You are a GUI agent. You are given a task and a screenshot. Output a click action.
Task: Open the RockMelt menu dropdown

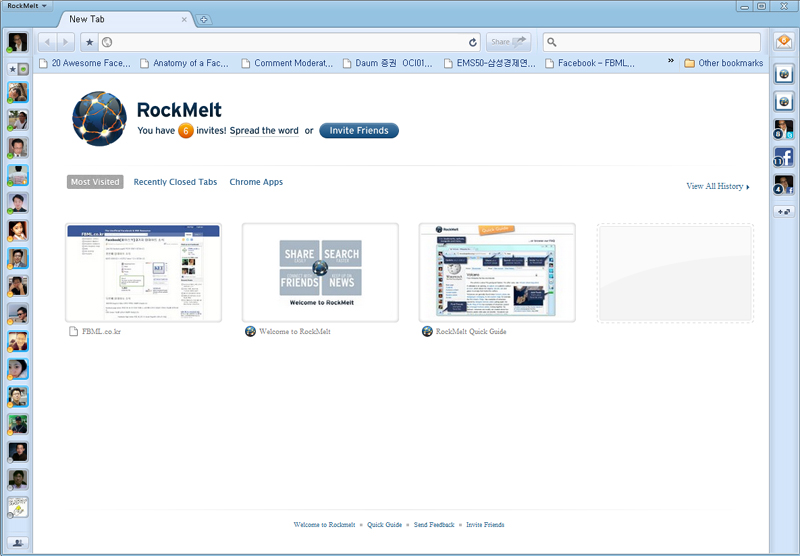pos(27,6)
